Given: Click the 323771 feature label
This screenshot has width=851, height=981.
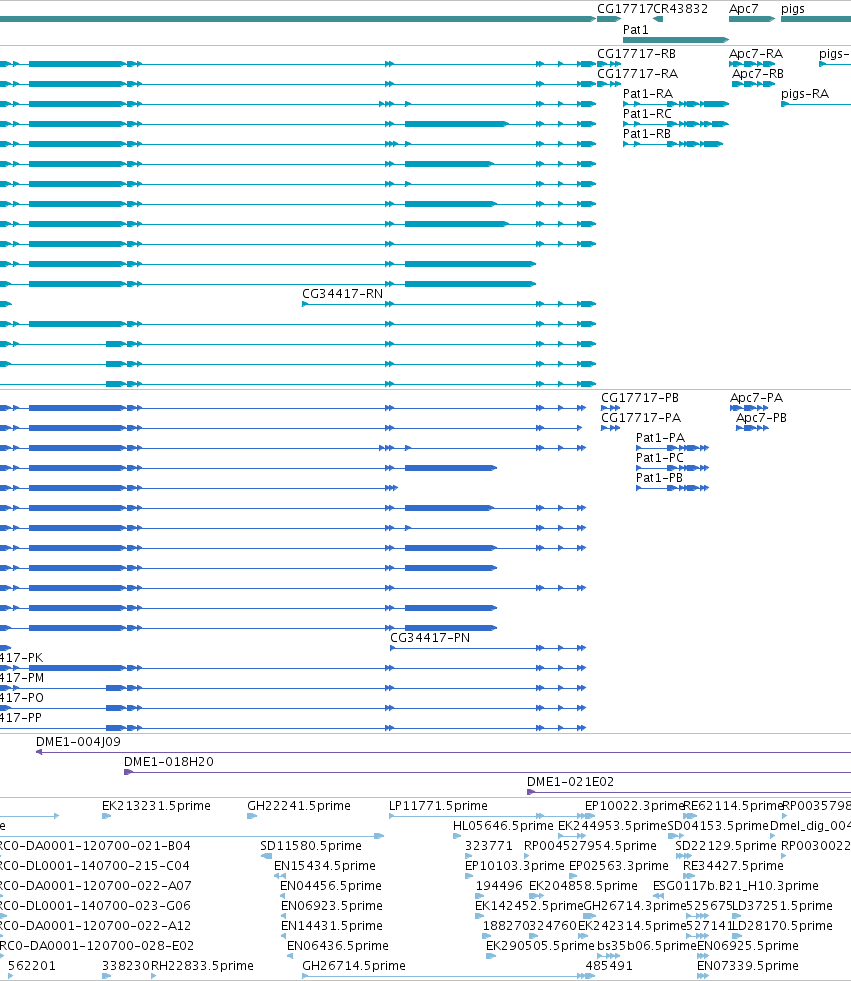Looking at the screenshot, I should click(x=489, y=846).
